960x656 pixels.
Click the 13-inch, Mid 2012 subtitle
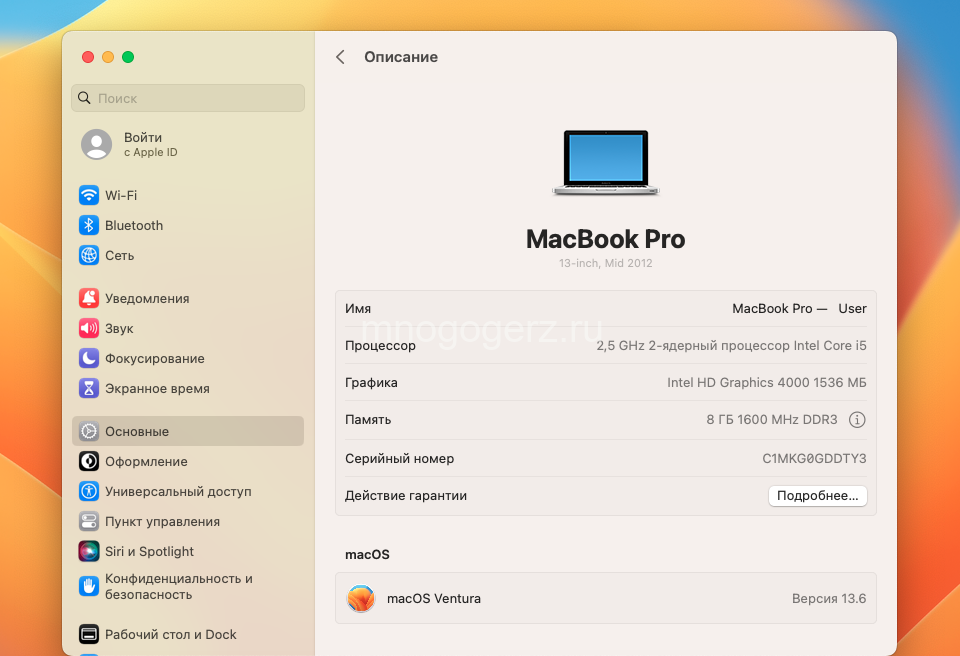tap(606, 263)
